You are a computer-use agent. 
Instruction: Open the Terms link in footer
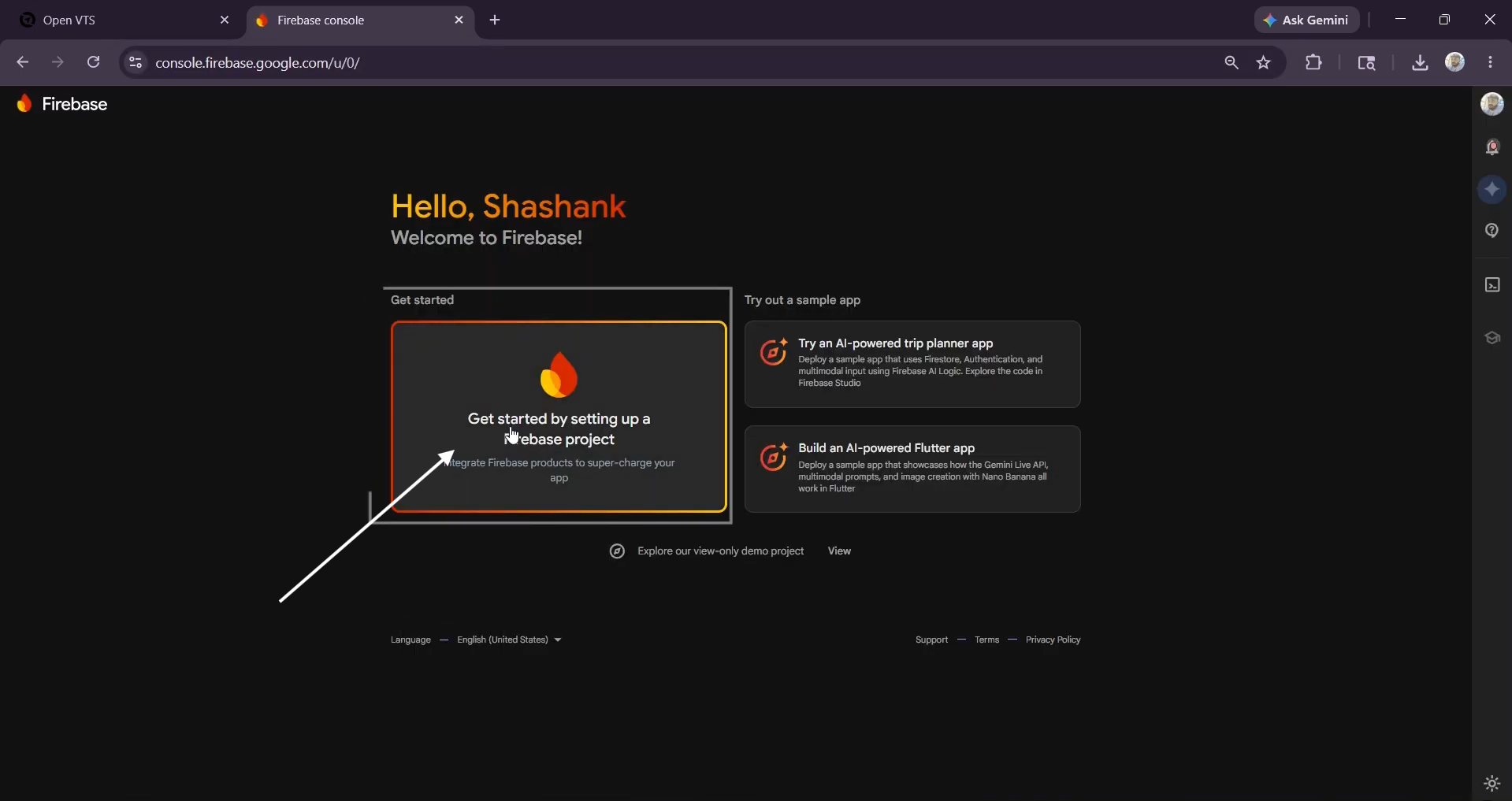click(x=986, y=640)
